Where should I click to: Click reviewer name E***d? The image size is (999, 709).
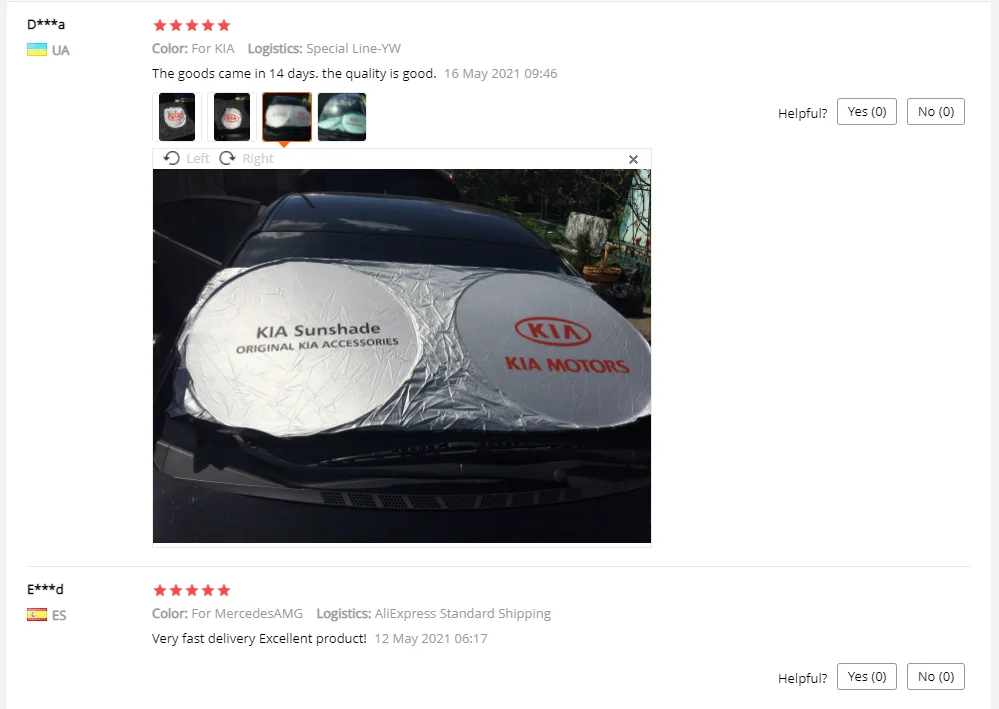(x=45, y=589)
